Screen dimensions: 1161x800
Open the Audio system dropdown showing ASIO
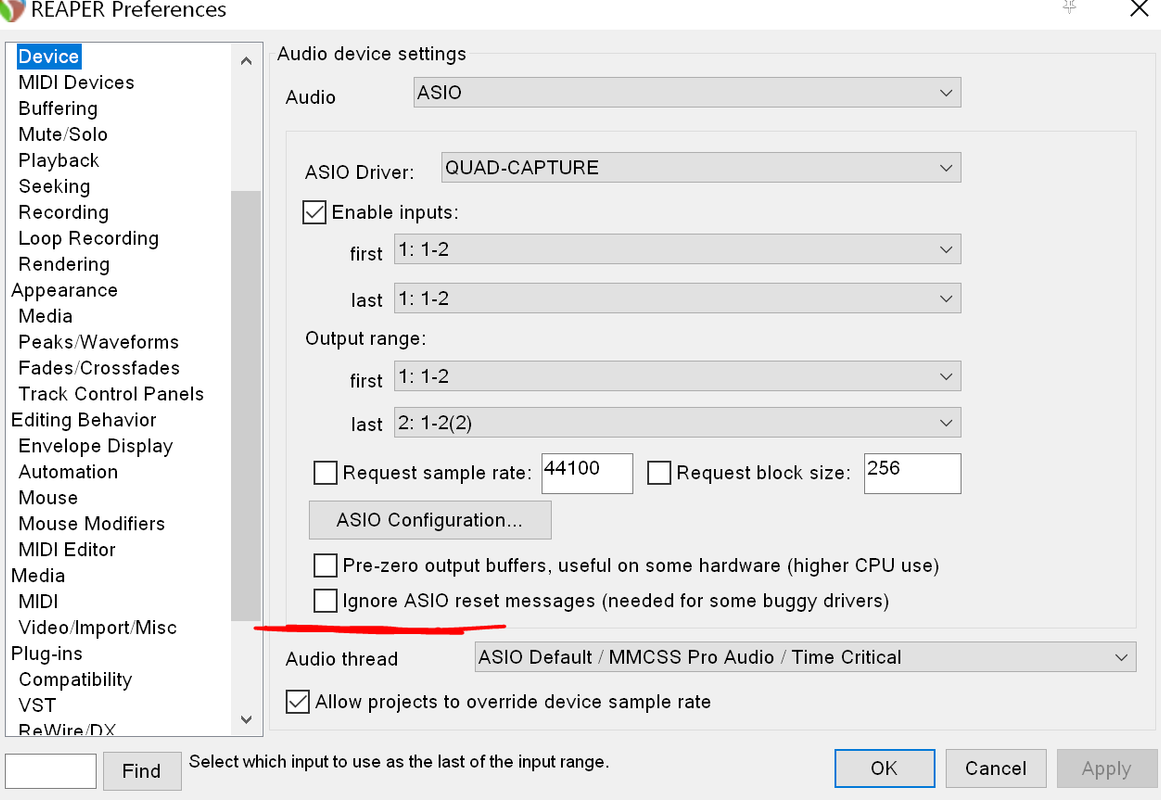pyautogui.click(x=687, y=93)
